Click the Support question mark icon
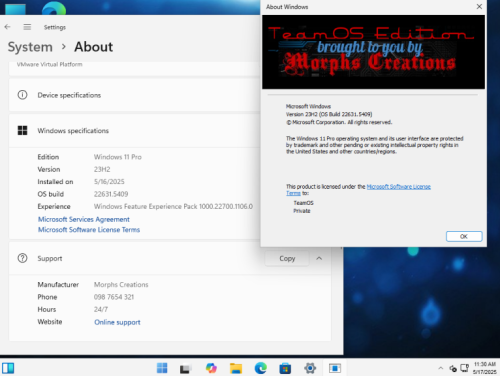500x376 pixels. tap(22, 258)
